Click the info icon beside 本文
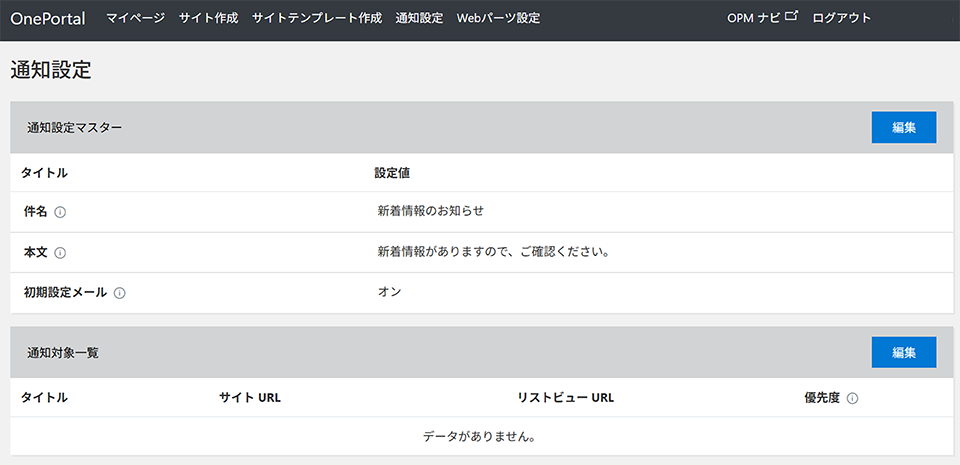Image resolution: width=960 pixels, height=465 pixels. pos(60,253)
